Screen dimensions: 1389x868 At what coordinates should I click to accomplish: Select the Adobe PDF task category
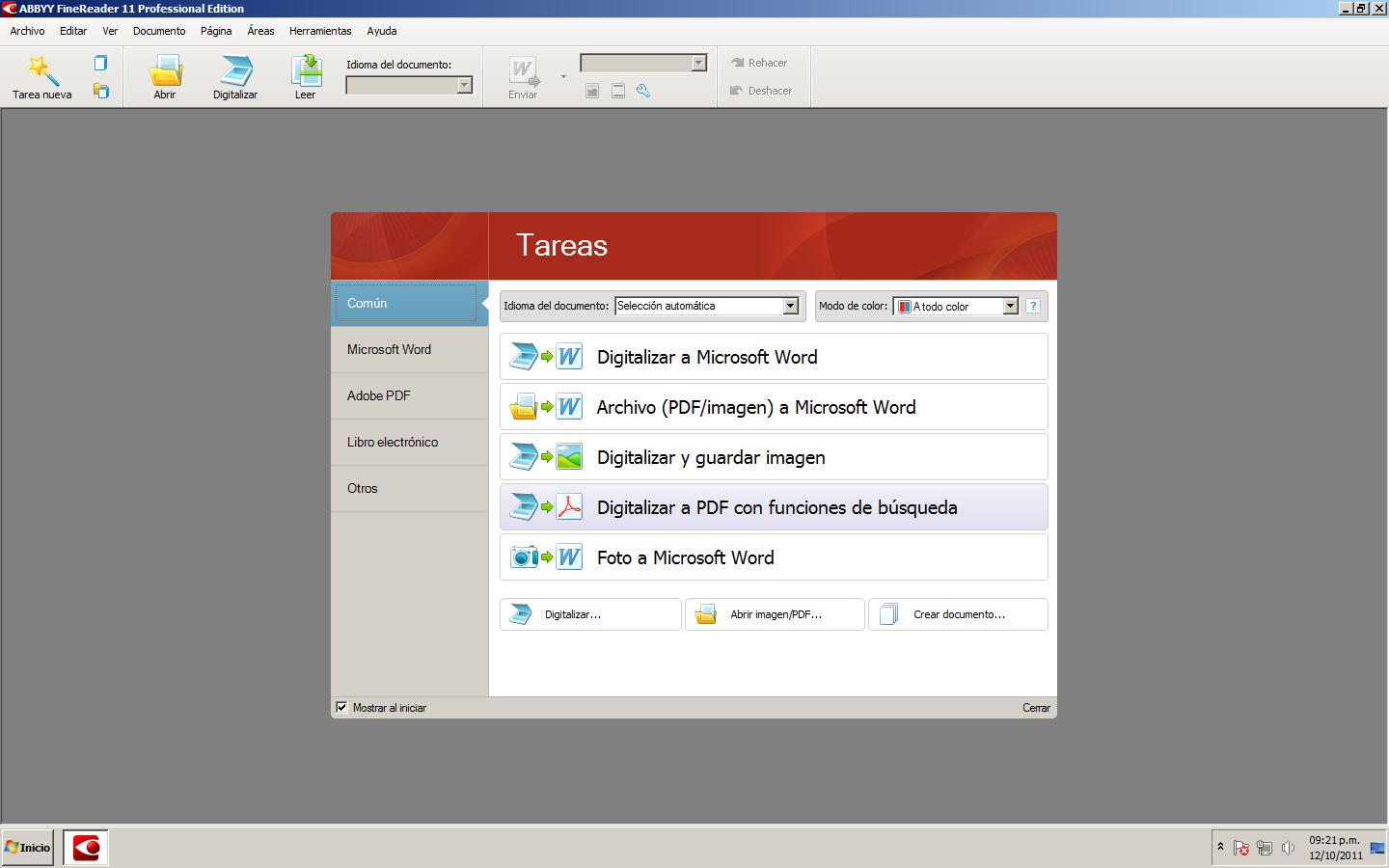[409, 396]
